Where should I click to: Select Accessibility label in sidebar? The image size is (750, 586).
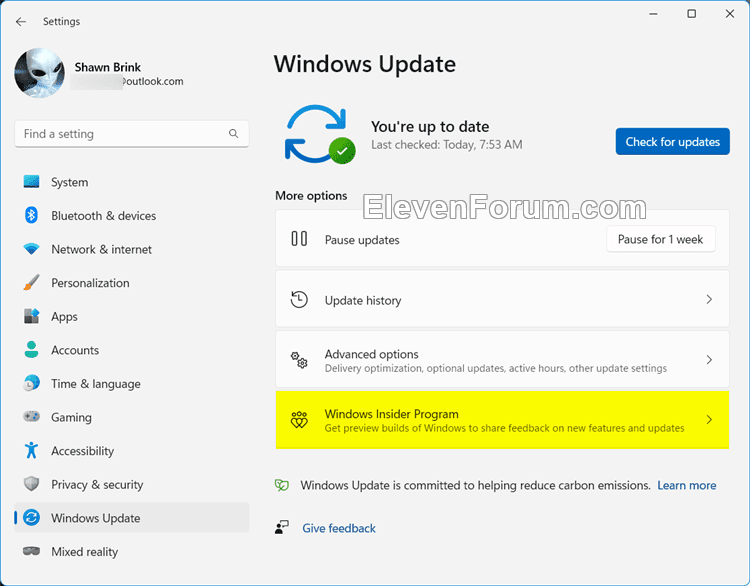tap(83, 451)
